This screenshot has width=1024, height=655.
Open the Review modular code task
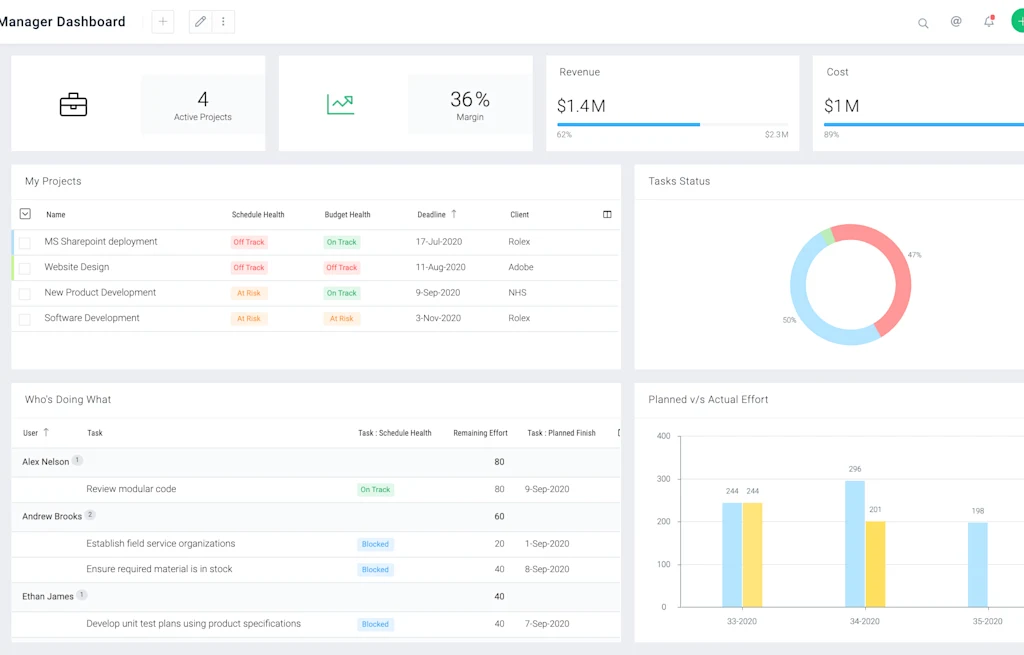point(131,488)
